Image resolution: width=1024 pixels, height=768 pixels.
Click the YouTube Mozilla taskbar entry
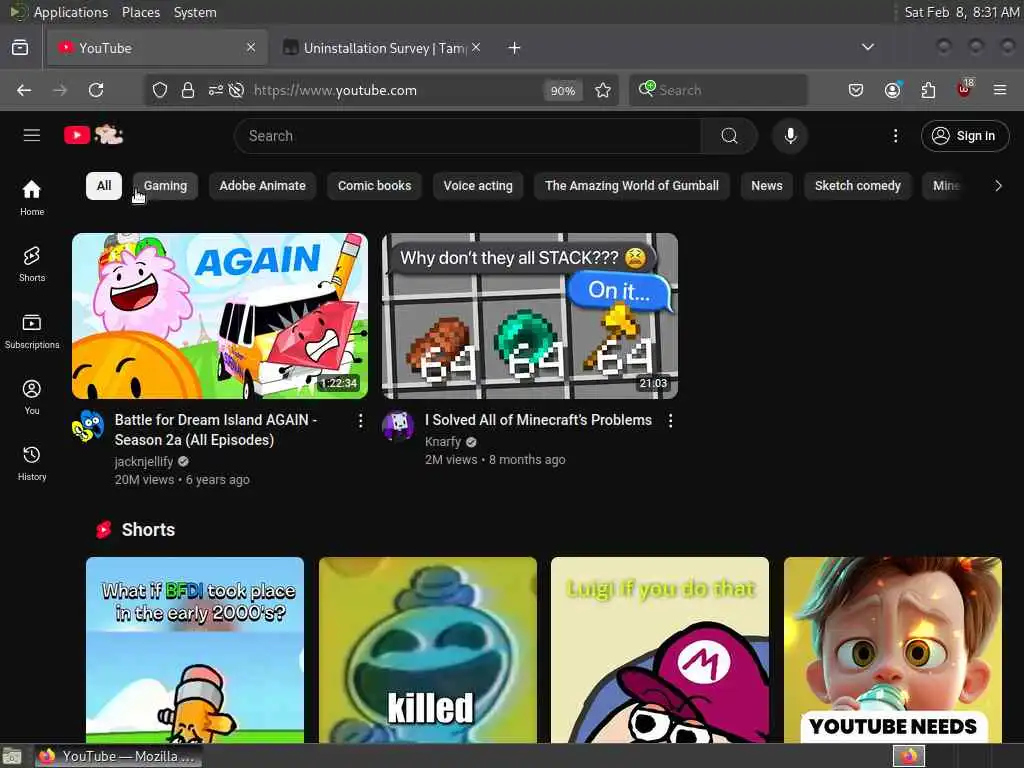118,756
